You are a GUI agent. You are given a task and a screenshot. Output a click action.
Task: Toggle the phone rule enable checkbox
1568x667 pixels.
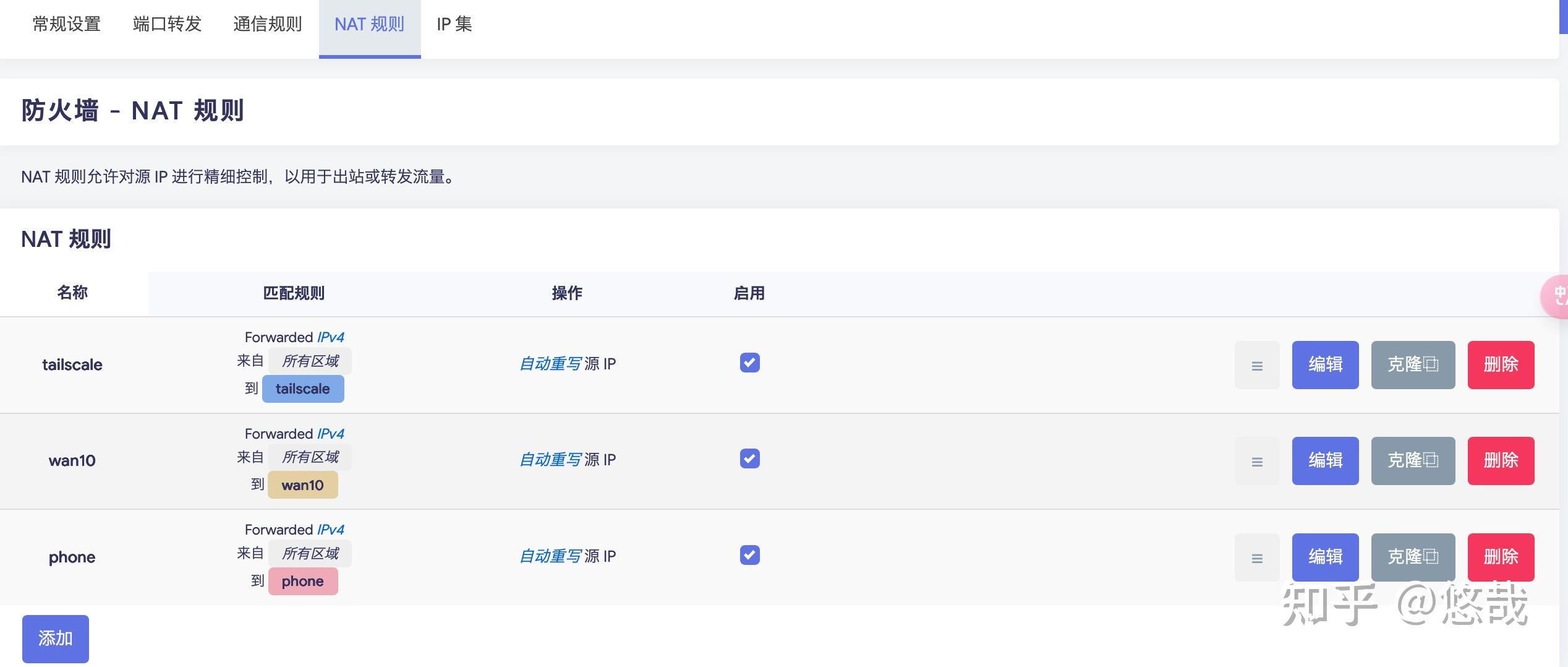pos(749,555)
